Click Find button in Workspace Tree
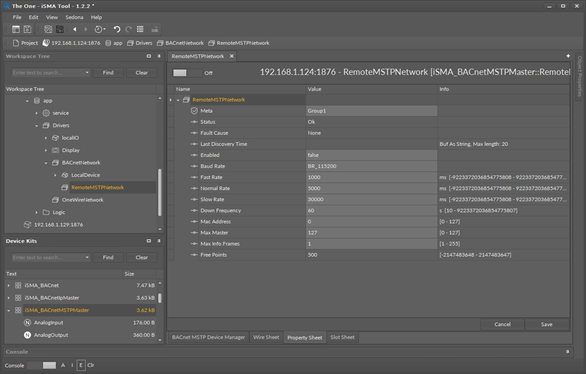The image size is (586, 374). (x=108, y=72)
